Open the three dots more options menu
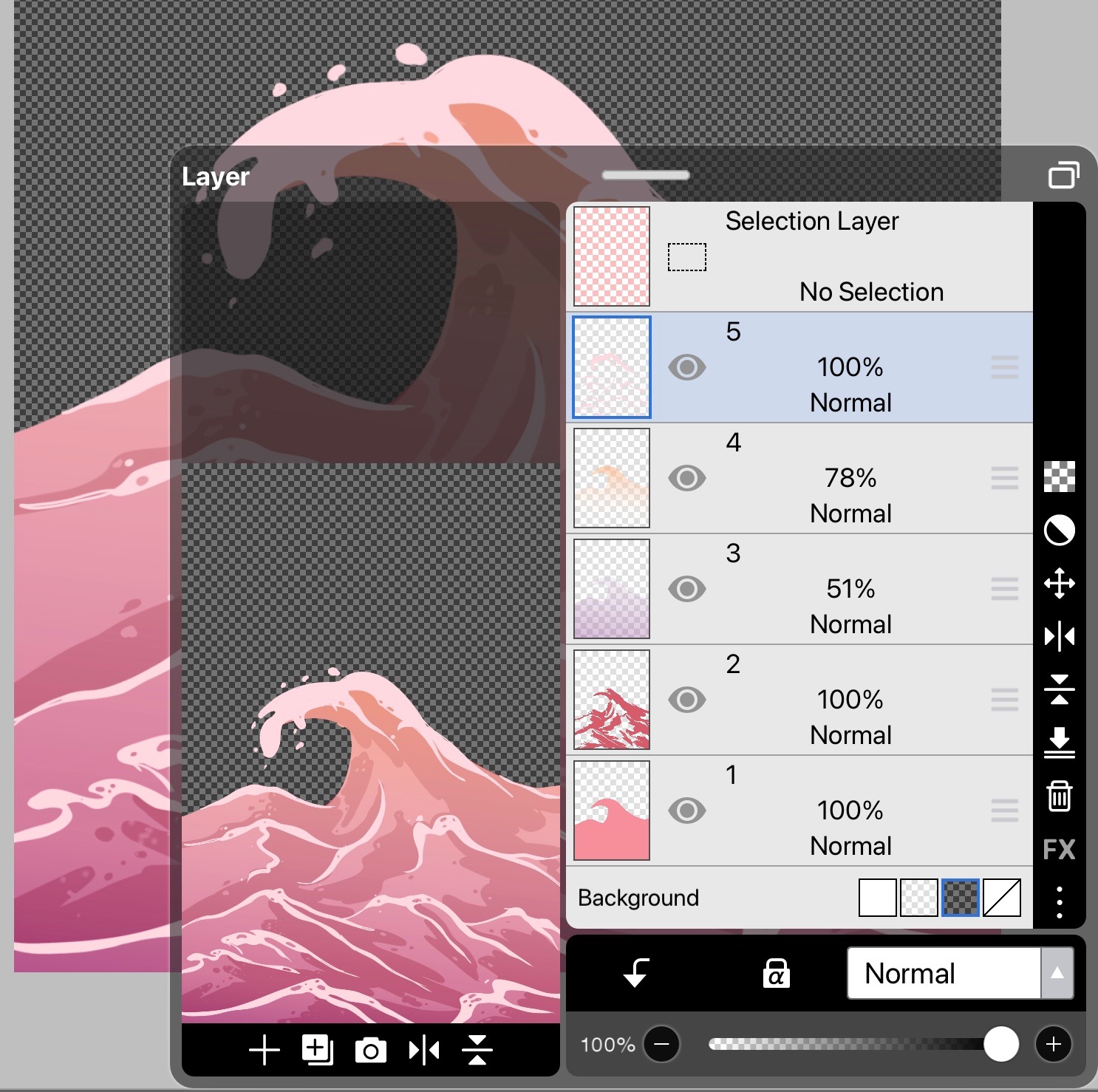This screenshot has height=1092, width=1098. point(1059,902)
